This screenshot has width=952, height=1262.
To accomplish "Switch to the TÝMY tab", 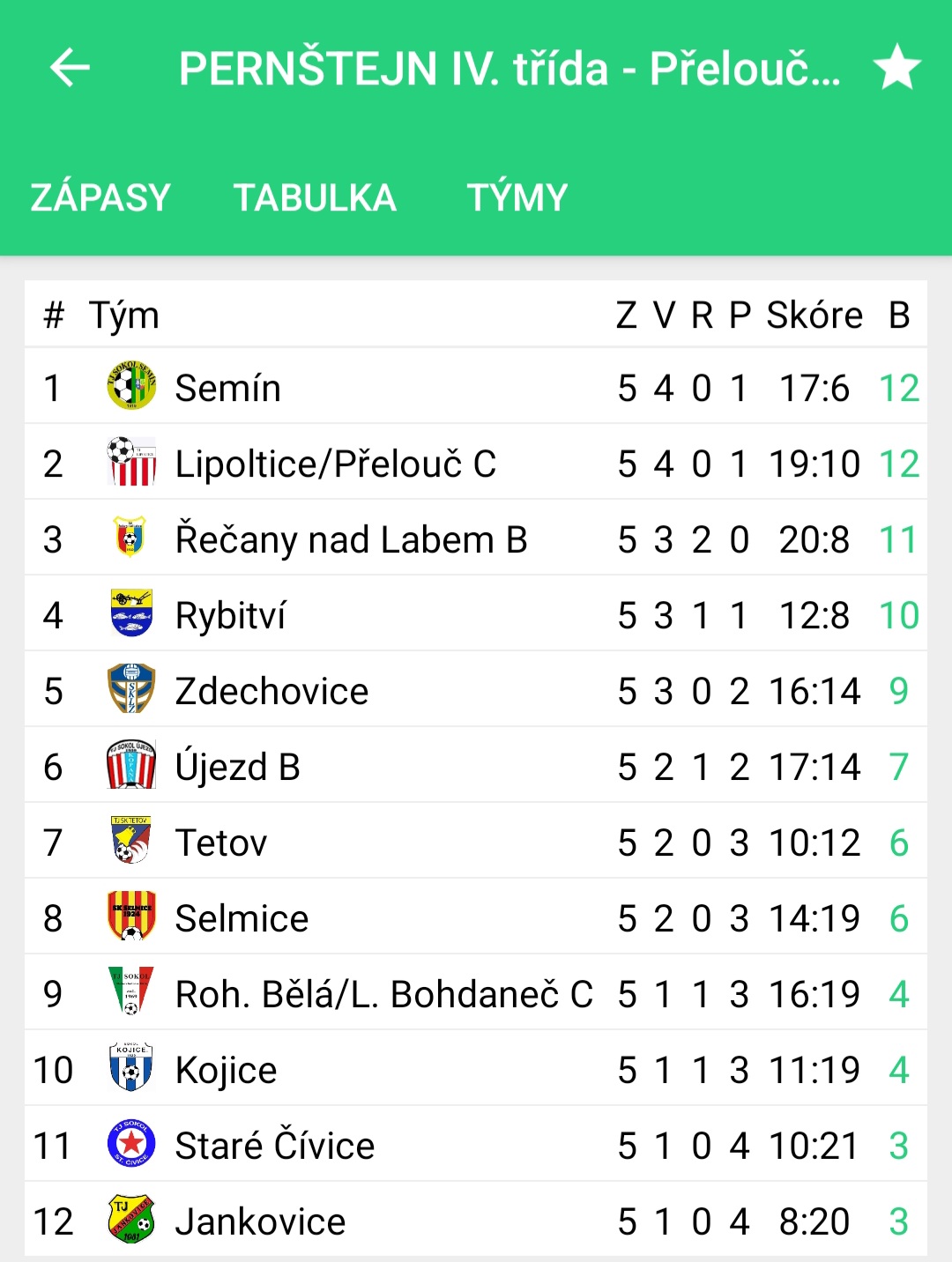I will point(517,197).
